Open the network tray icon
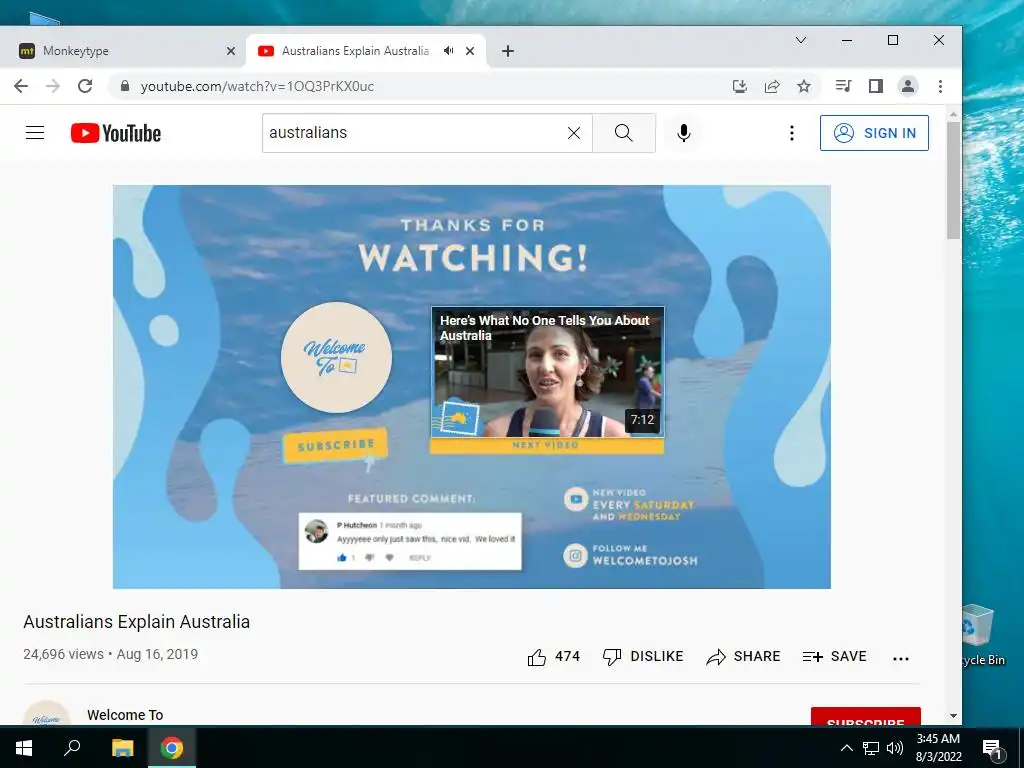 click(871, 748)
